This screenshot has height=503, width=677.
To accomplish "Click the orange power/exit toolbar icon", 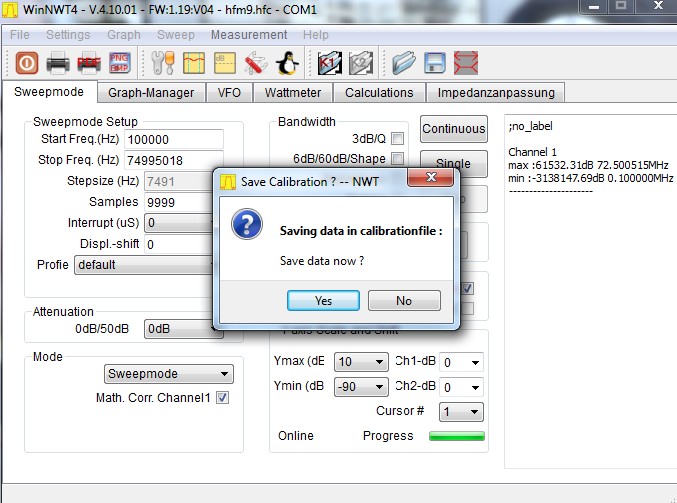I will pyautogui.click(x=27, y=63).
